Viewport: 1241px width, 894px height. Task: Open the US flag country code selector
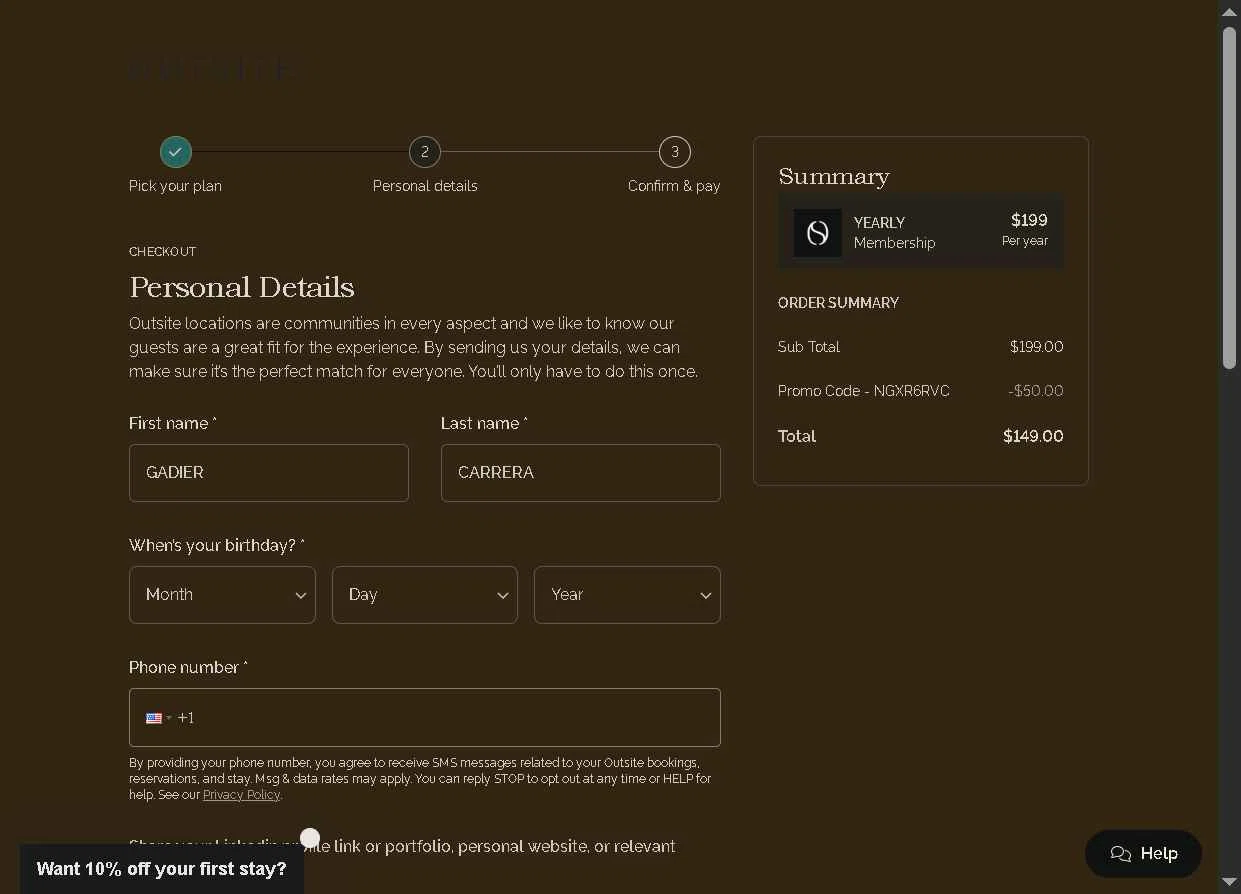pos(158,718)
